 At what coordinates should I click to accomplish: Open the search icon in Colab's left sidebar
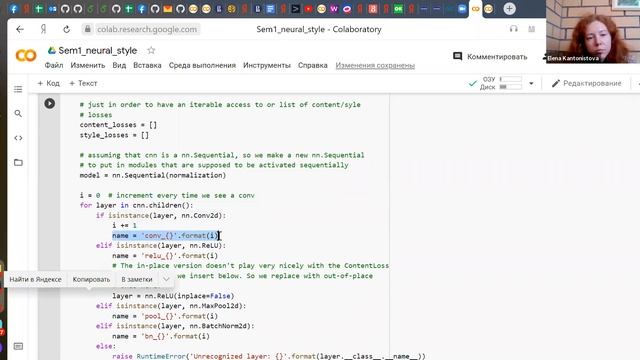click(18, 113)
